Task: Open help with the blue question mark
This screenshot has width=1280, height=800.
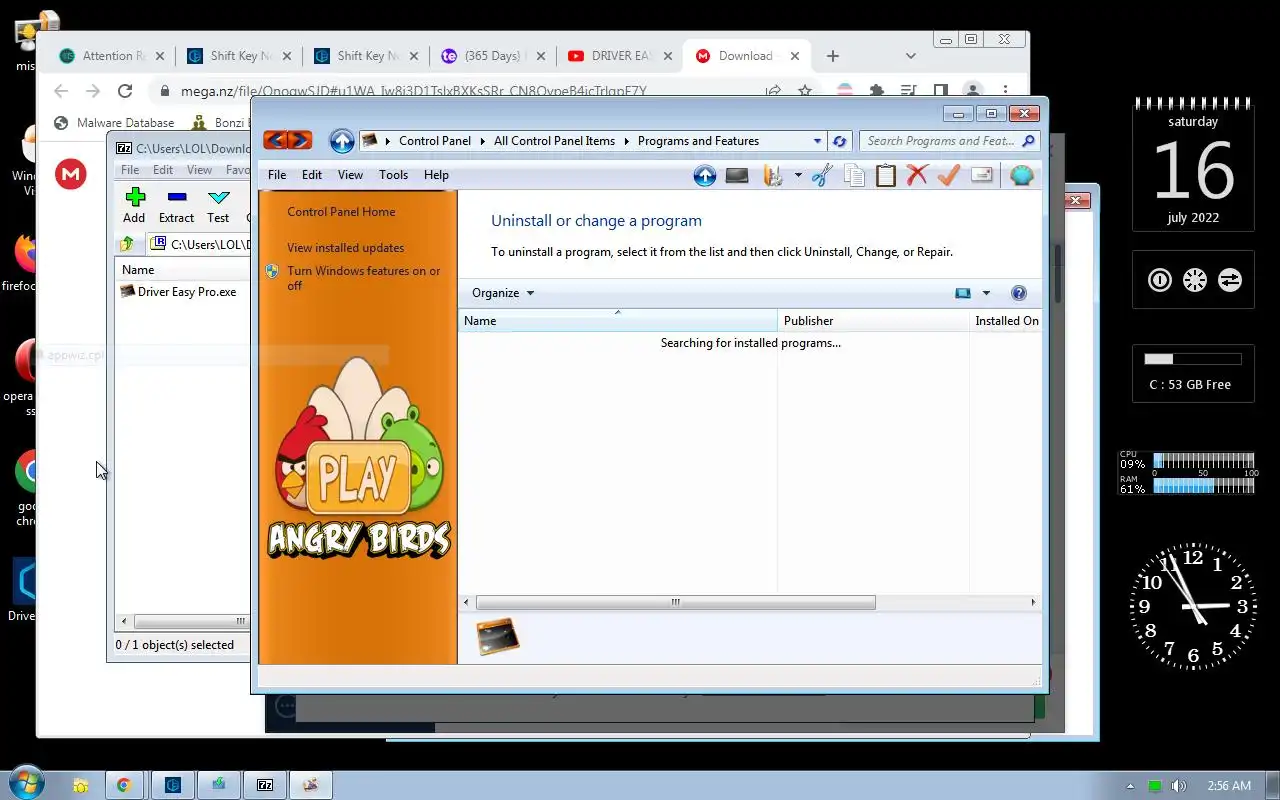Action: (1019, 293)
